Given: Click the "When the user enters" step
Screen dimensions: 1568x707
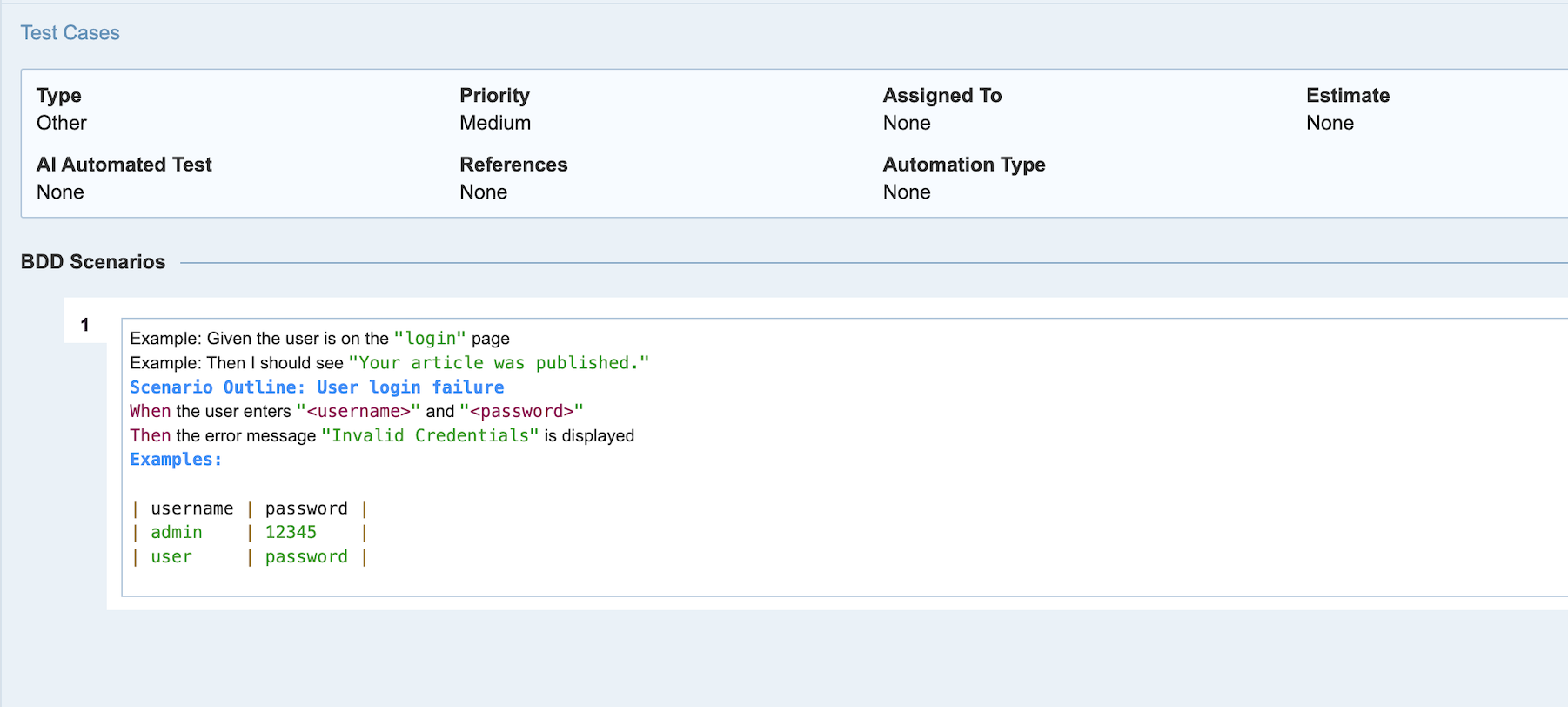Looking at the screenshot, I should 211,411.
